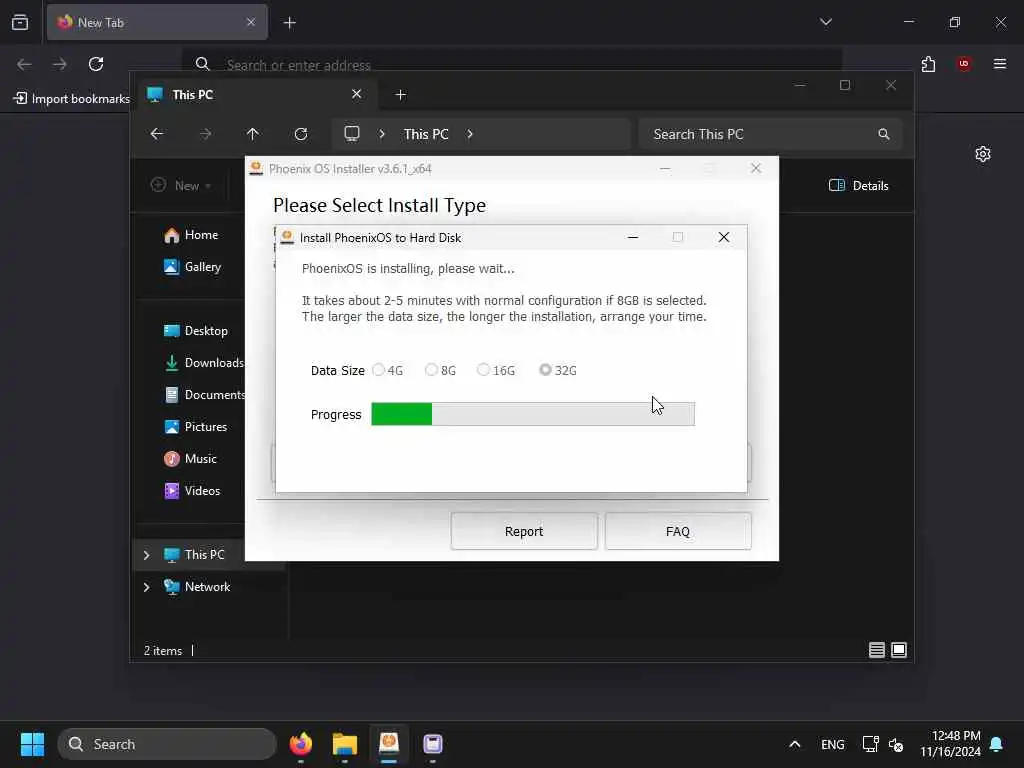Open the purple app icon on taskbar
This screenshot has width=1024, height=768.
pyautogui.click(x=432, y=744)
